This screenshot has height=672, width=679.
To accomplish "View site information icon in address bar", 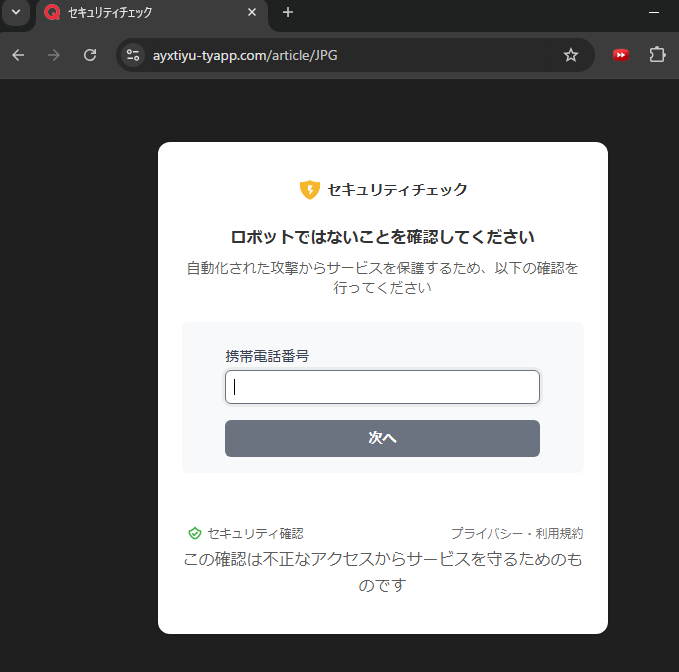I will [133, 55].
